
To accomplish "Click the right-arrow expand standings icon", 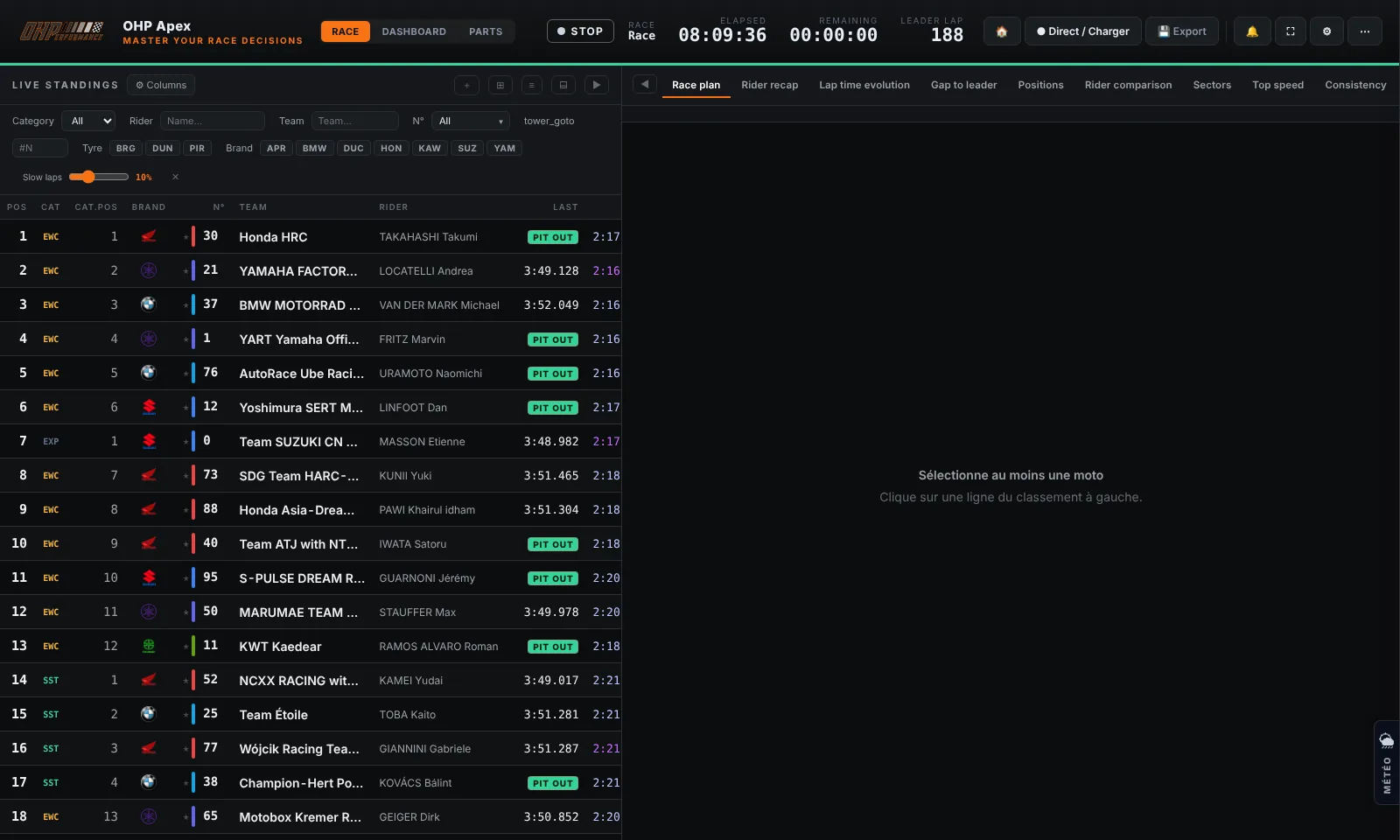I will tap(597, 85).
